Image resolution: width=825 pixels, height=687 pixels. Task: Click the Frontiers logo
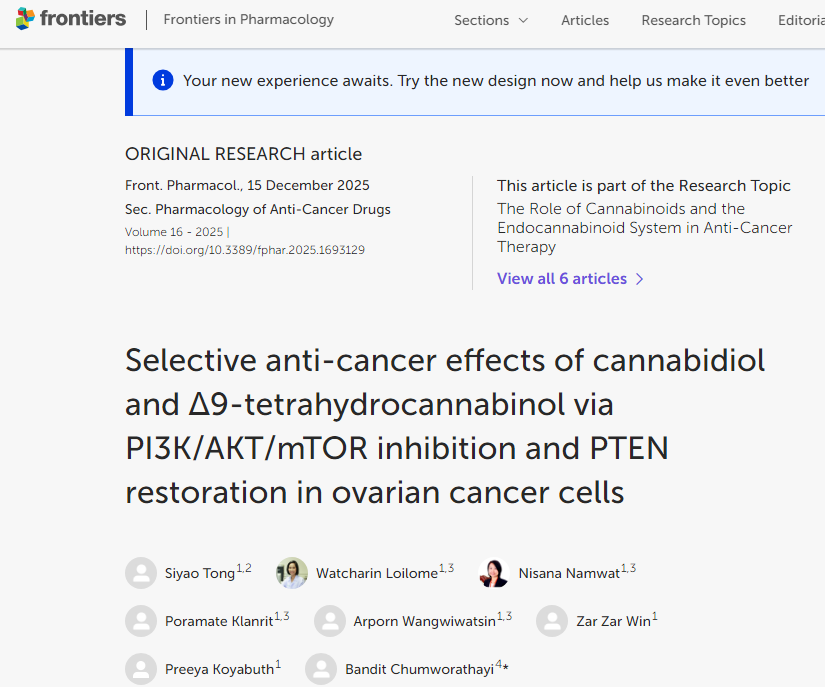(x=70, y=19)
